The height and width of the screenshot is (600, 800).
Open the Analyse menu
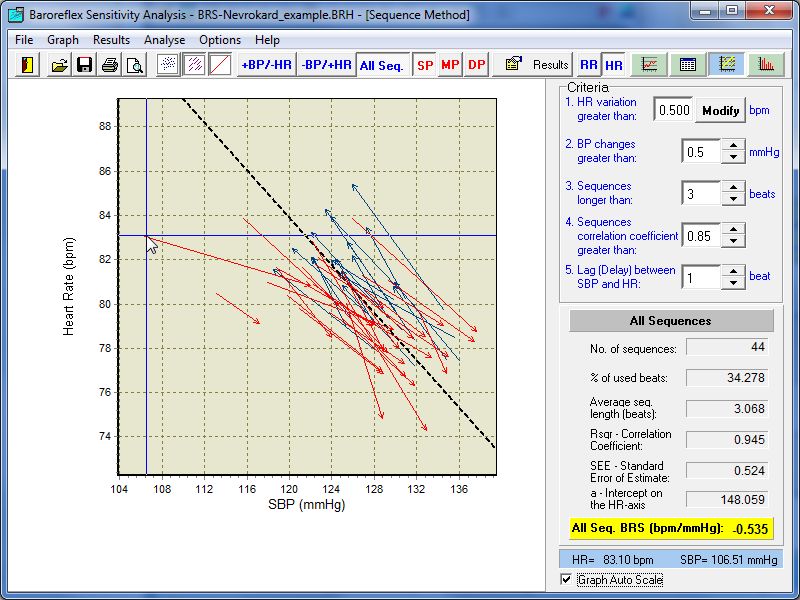point(164,40)
